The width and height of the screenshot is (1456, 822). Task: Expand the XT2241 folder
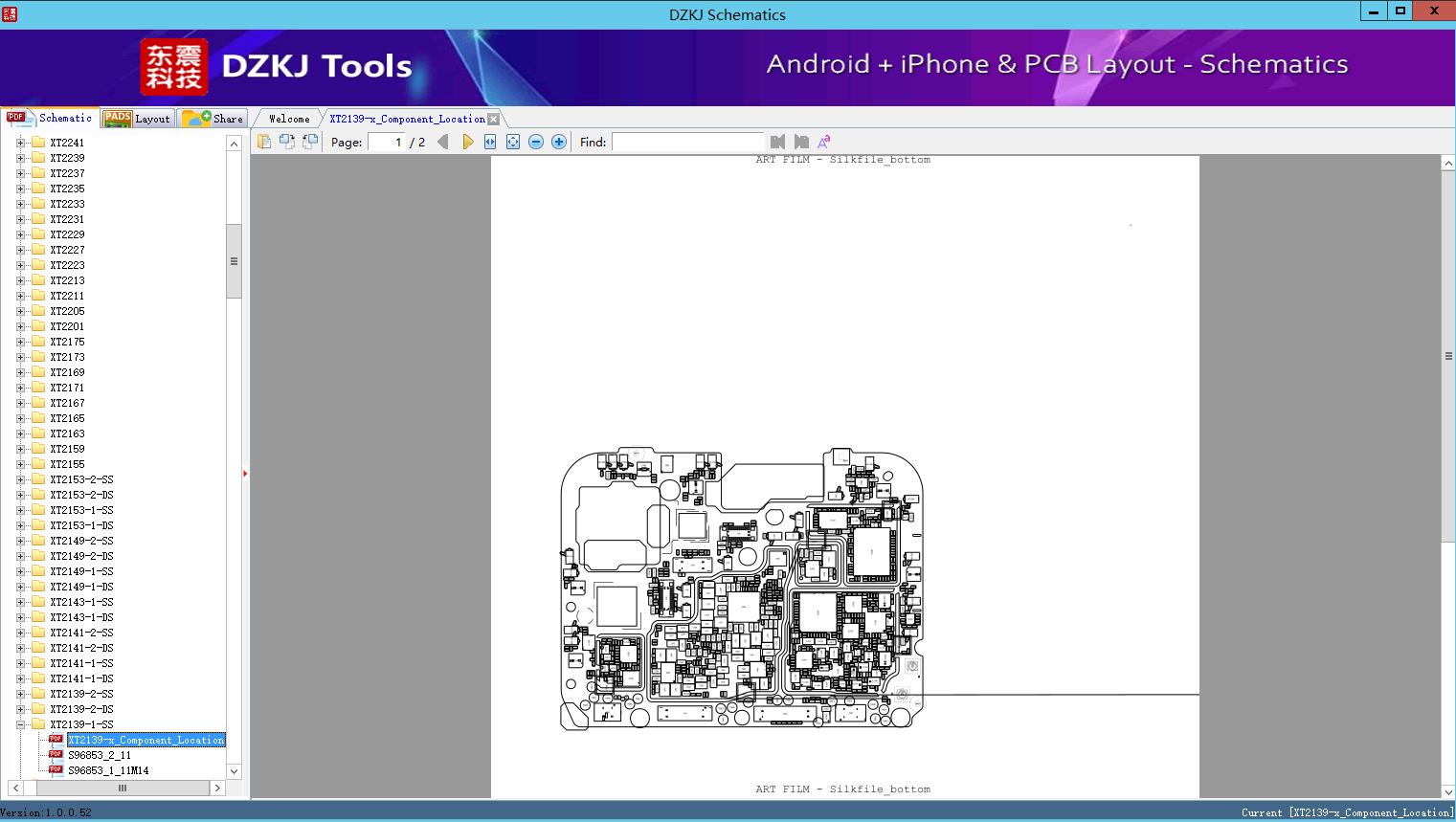pyautogui.click(x=21, y=143)
